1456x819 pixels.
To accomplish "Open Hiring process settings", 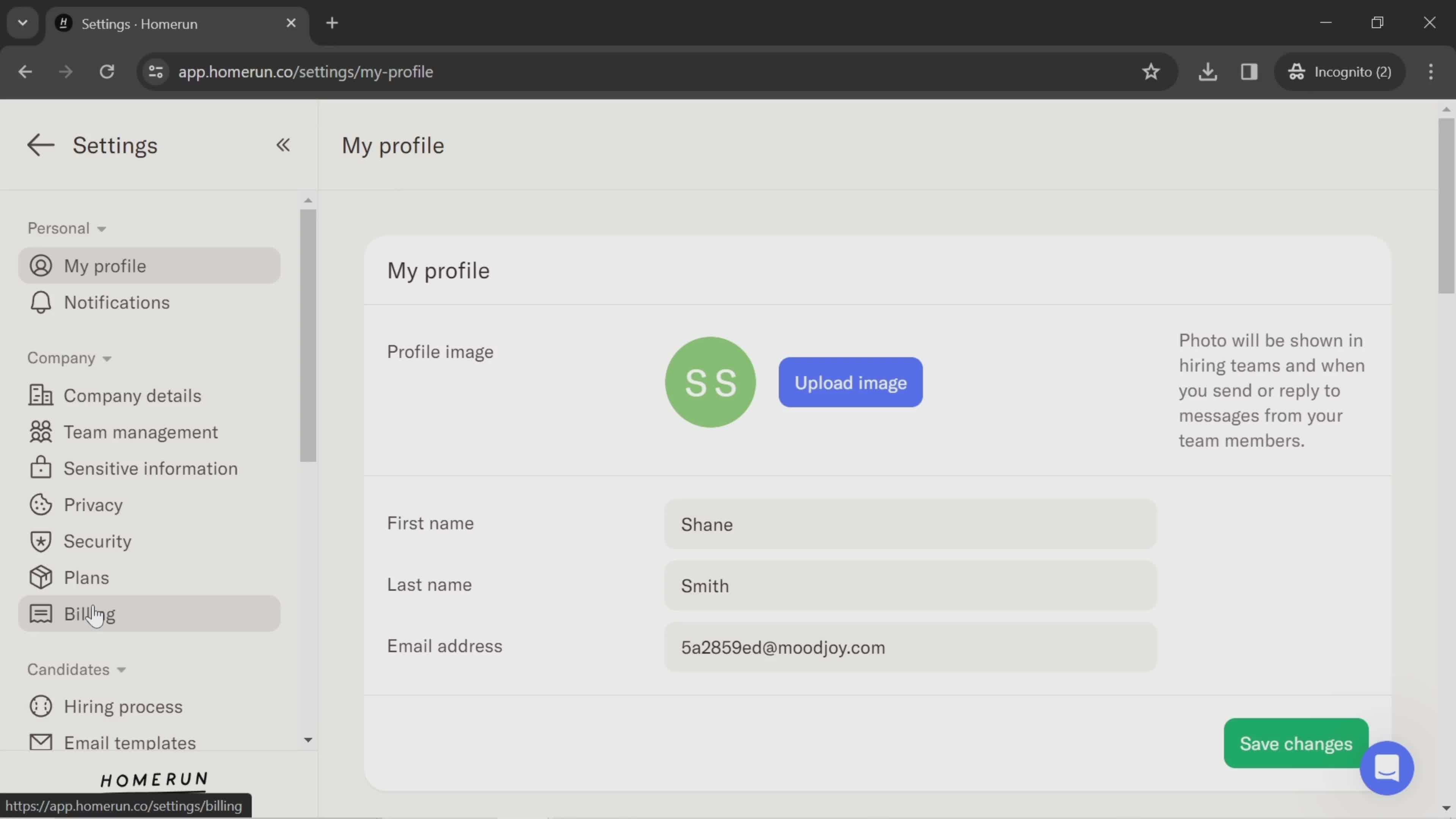I will click(149, 706).
